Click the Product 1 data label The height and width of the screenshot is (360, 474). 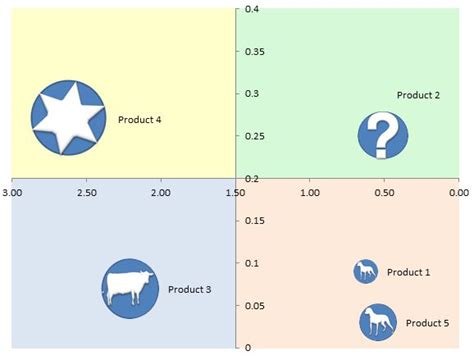[409, 272]
